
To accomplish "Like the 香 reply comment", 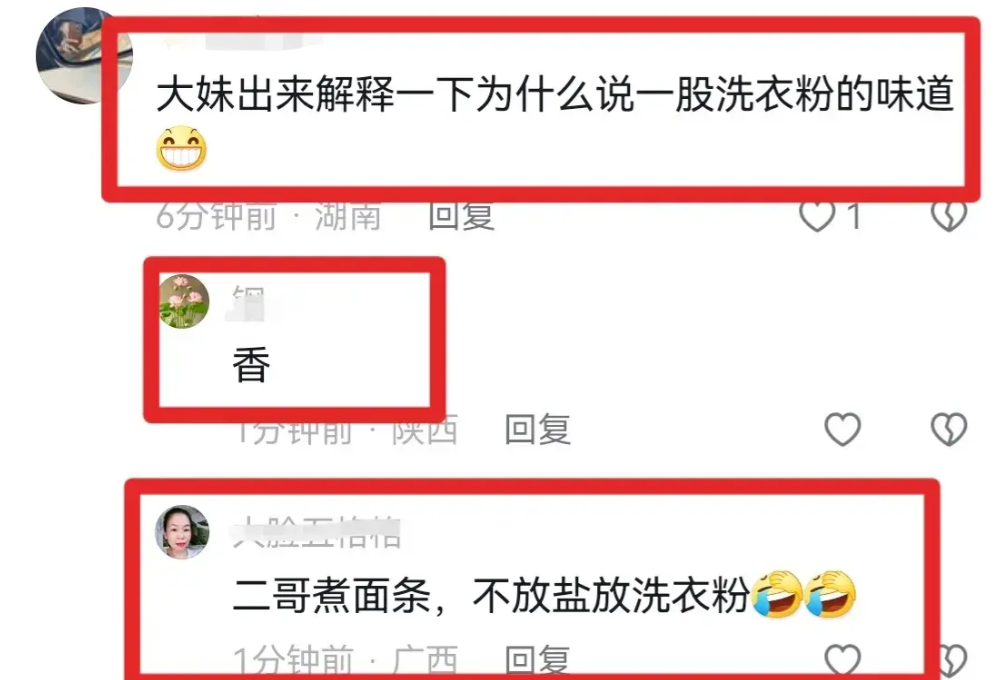I will coord(843,429).
